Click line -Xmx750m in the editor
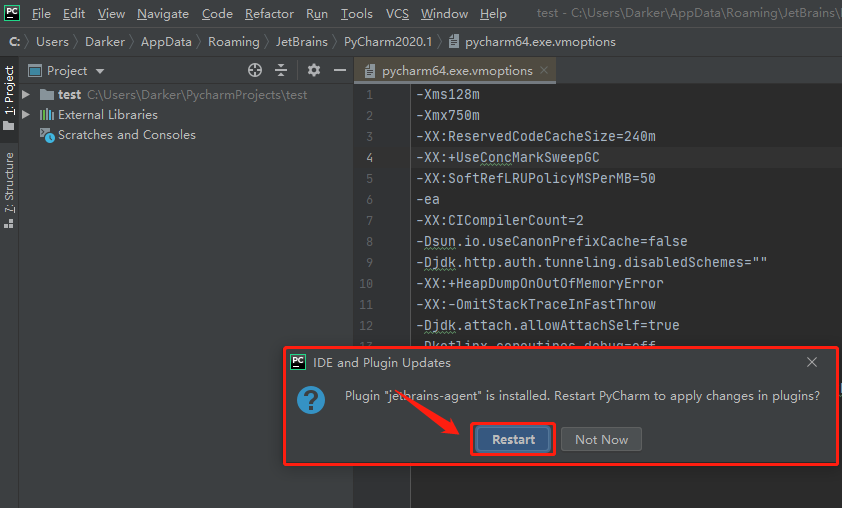This screenshot has width=842, height=508. click(x=448, y=115)
